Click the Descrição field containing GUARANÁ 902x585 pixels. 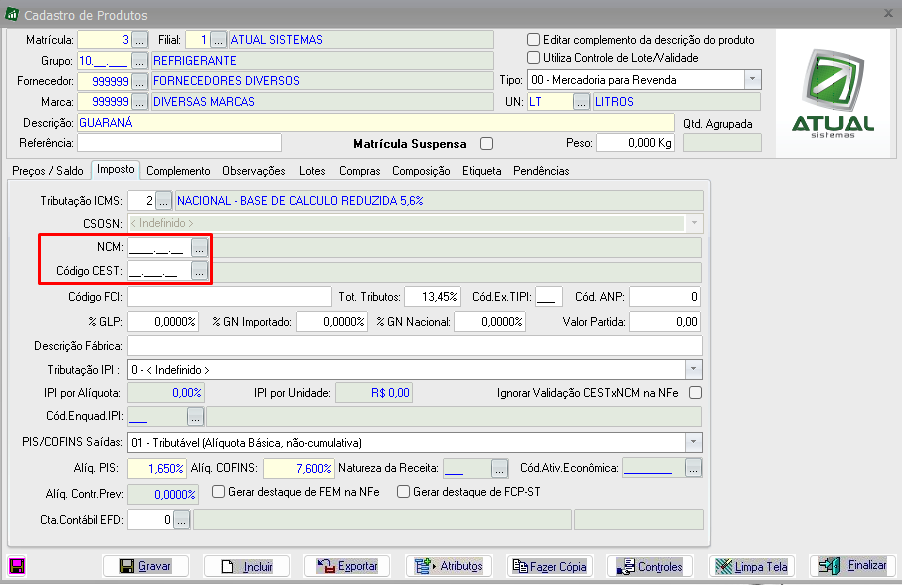(x=376, y=123)
